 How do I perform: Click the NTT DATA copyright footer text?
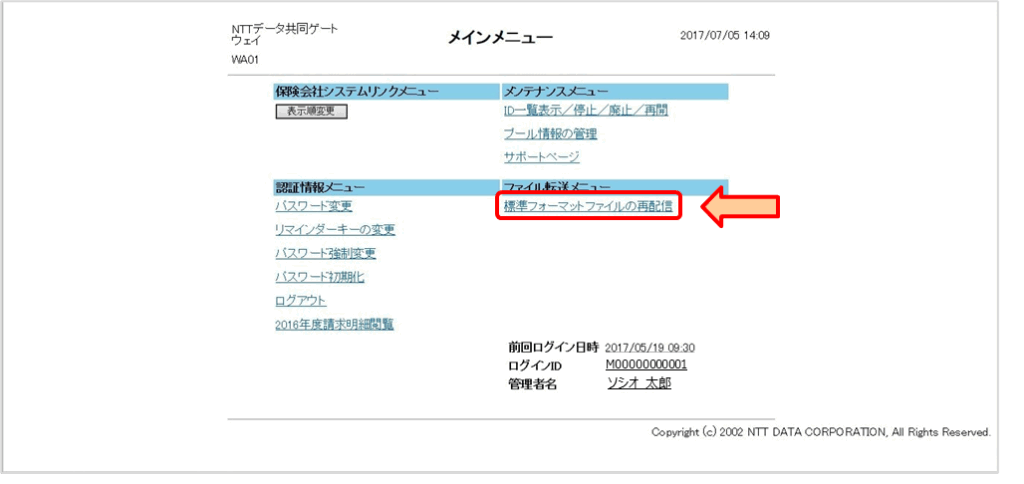click(x=820, y=432)
